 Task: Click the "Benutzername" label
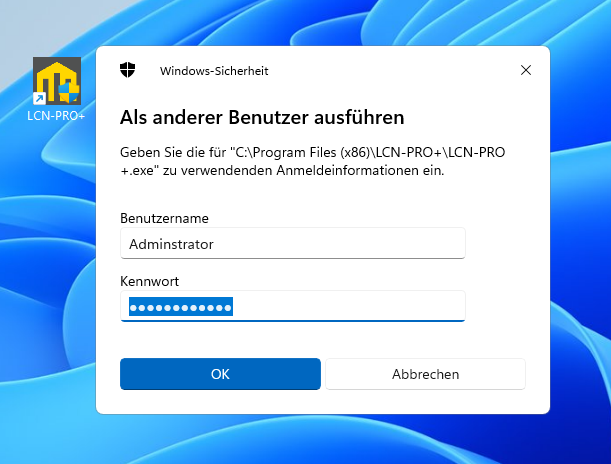(164, 218)
